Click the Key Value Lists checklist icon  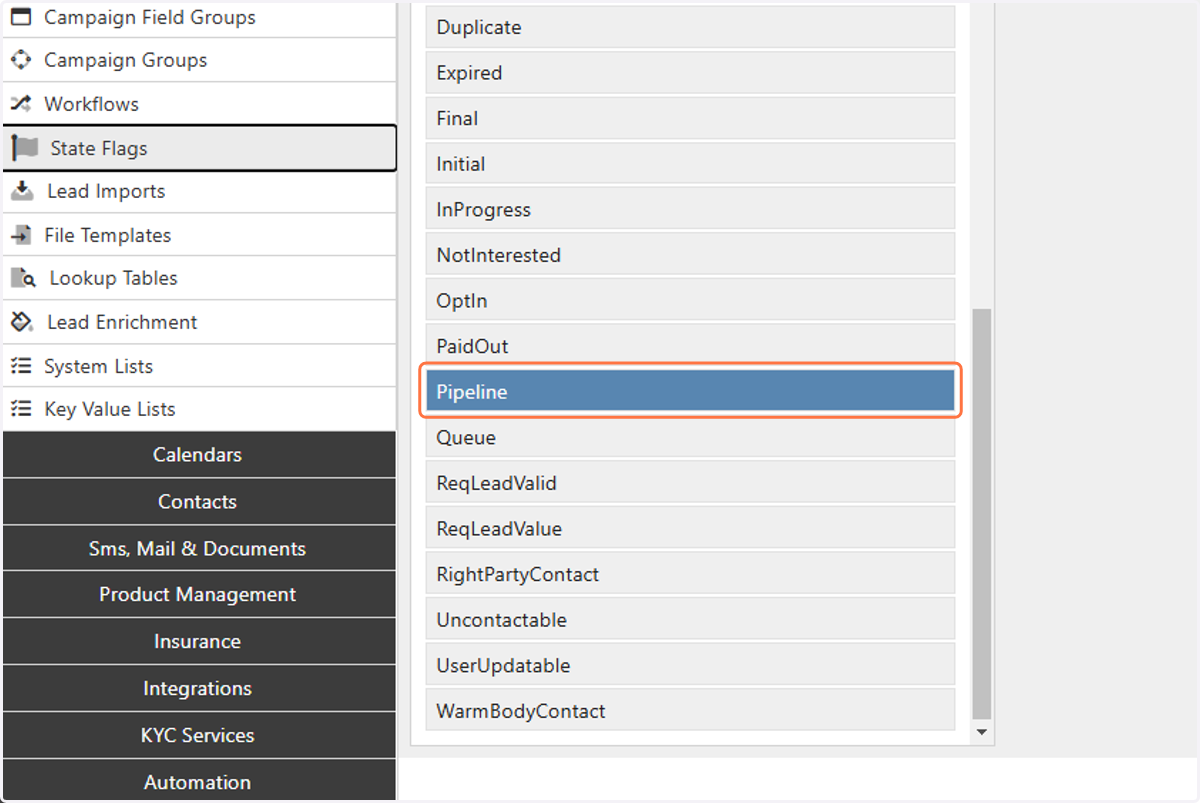click(21, 409)
